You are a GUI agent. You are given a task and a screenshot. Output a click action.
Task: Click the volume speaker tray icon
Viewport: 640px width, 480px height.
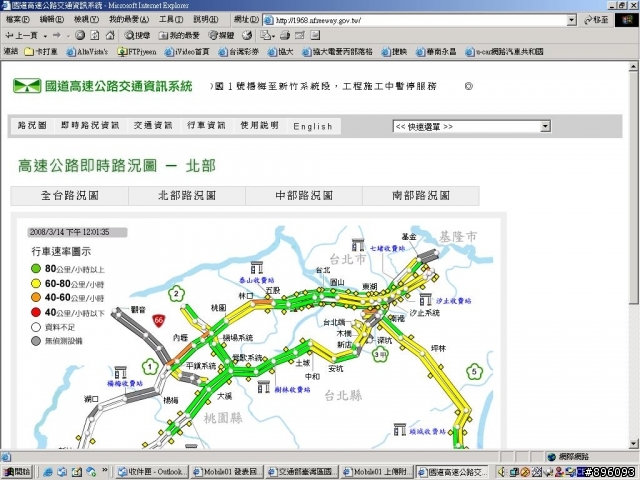502,472
